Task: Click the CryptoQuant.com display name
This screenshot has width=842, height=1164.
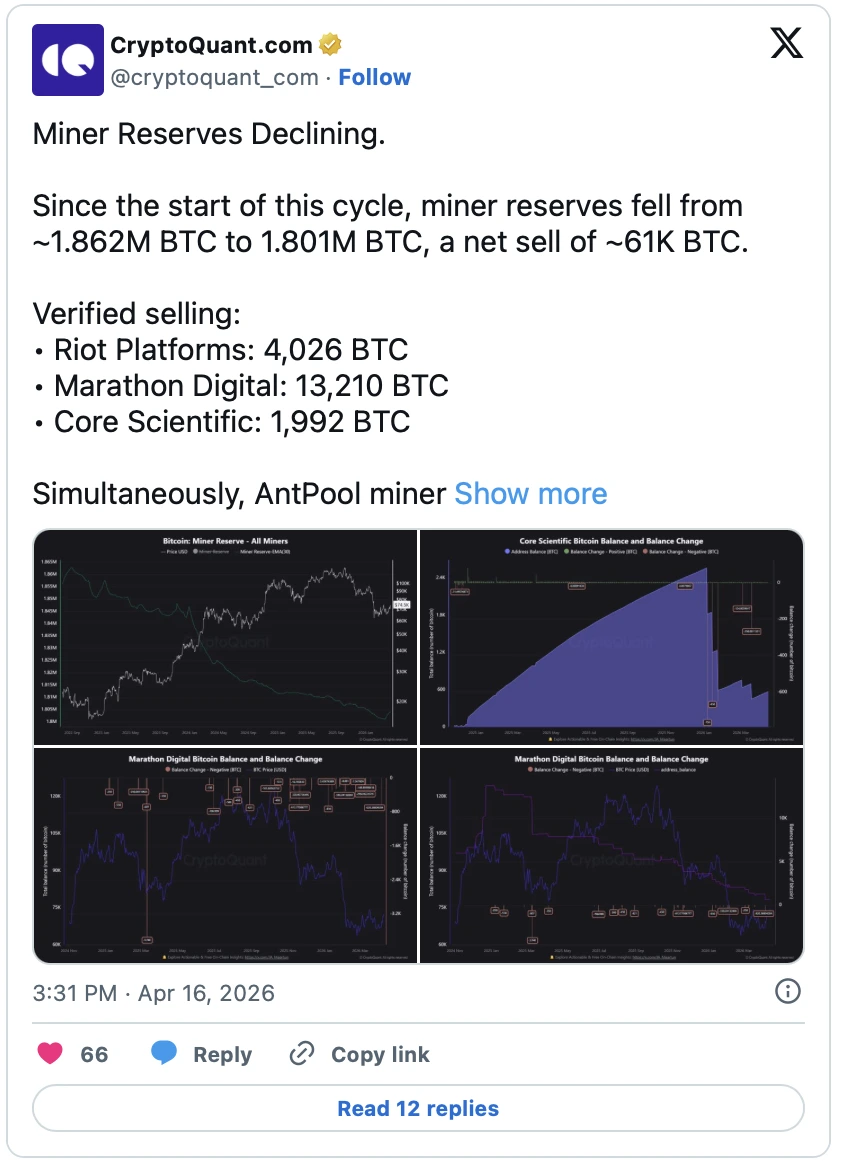Action: 212,45
